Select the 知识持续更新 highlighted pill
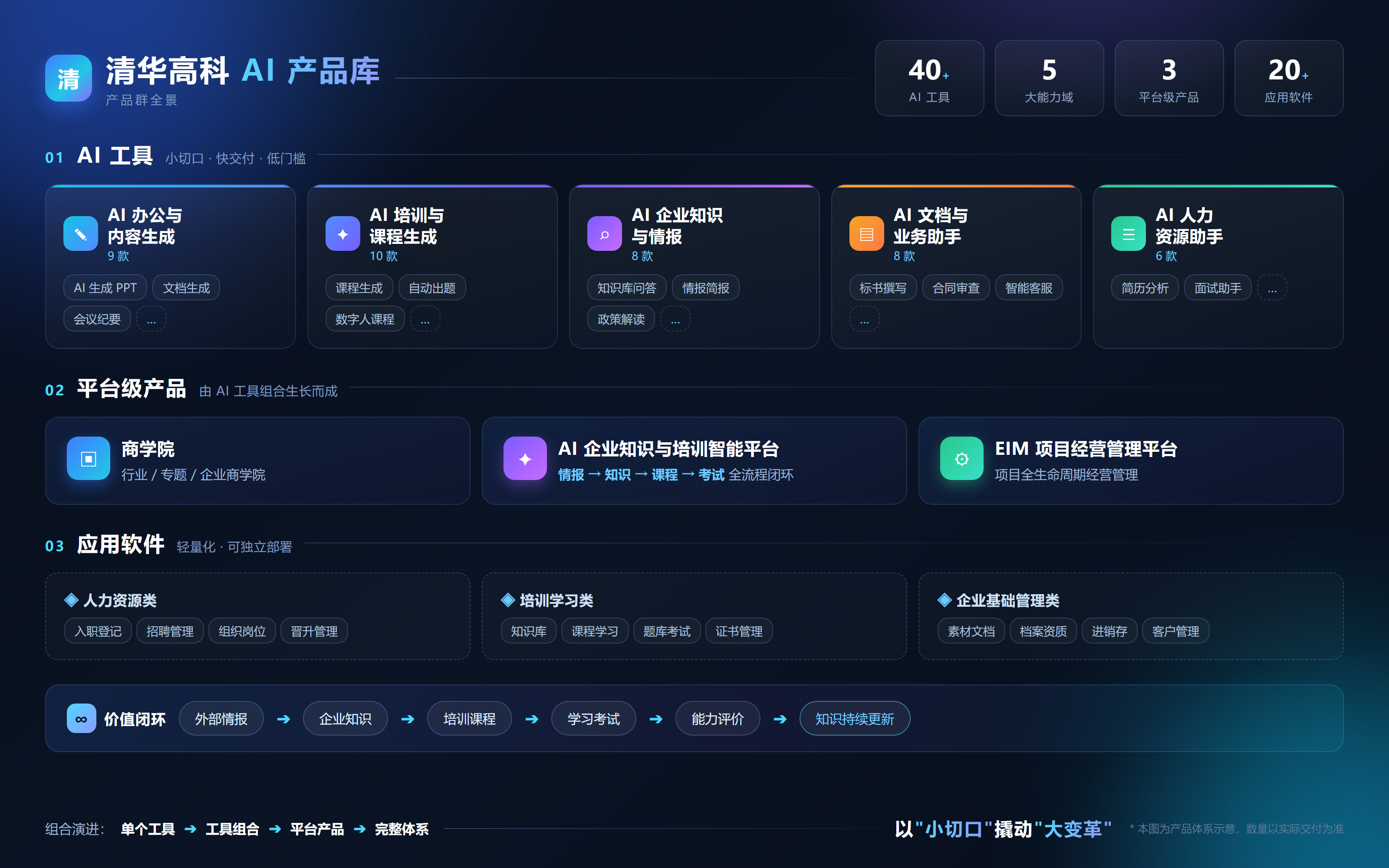This screenshot has height=868, width=1389. pyautogui.click(x=855, y=719)
